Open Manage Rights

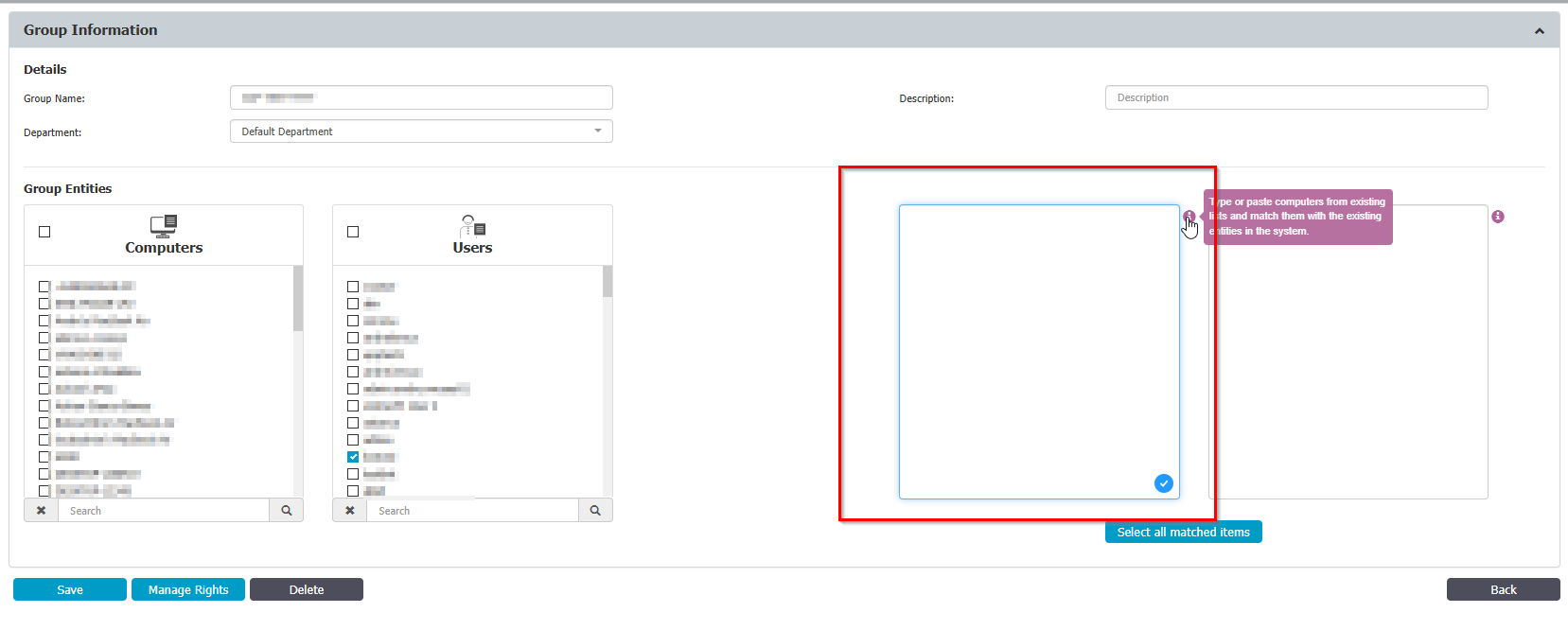click(x=188, y=589)
